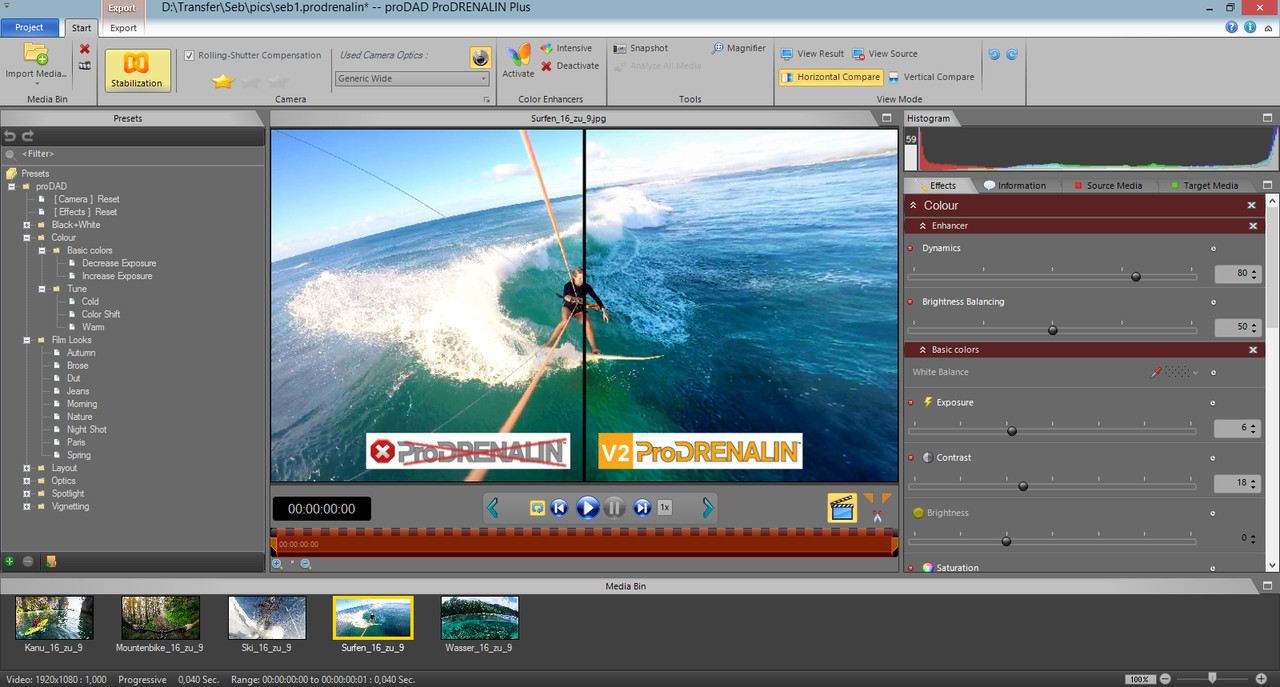Click the 1x playback speed button
1280x687 pixels.
(x=665, y=508)
